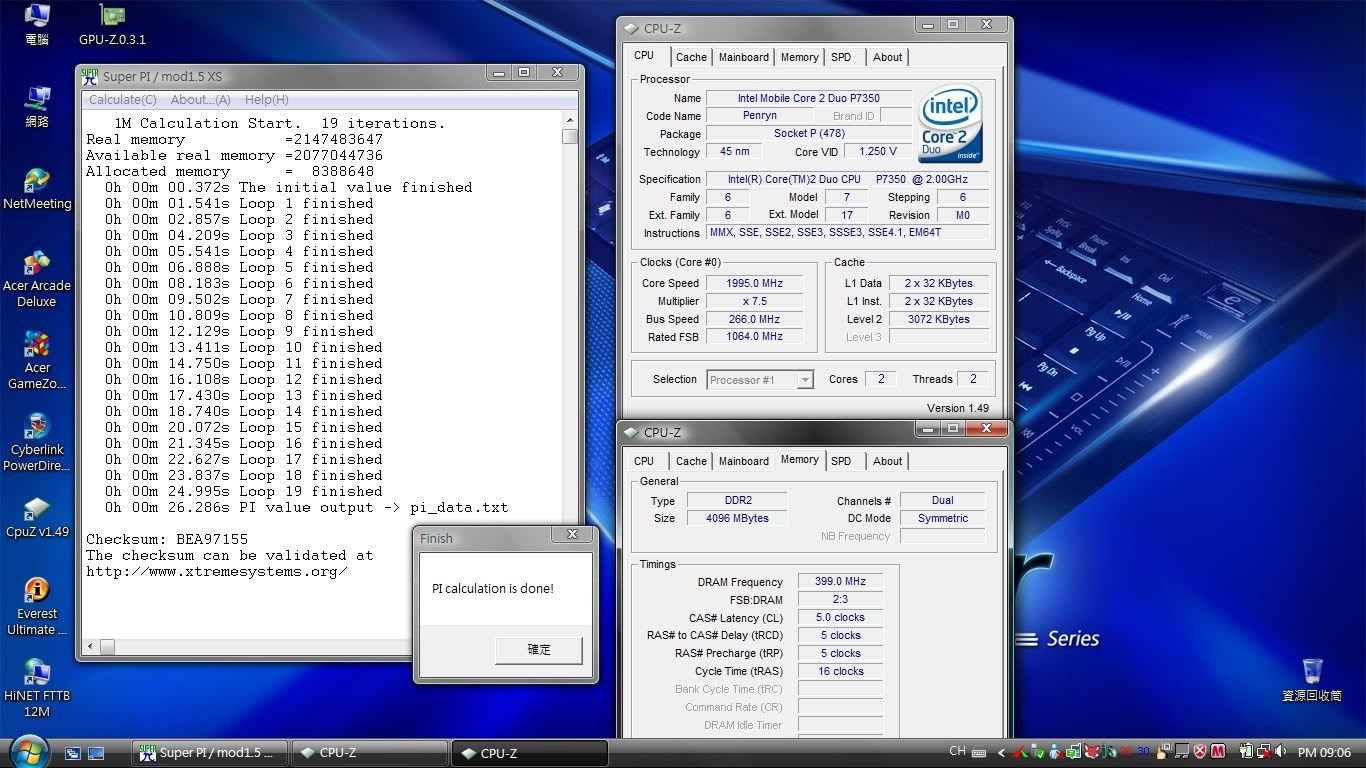Click the lower CPU-Z window's title icon
The image size is (1366, 768).
[x=631, y=433]
